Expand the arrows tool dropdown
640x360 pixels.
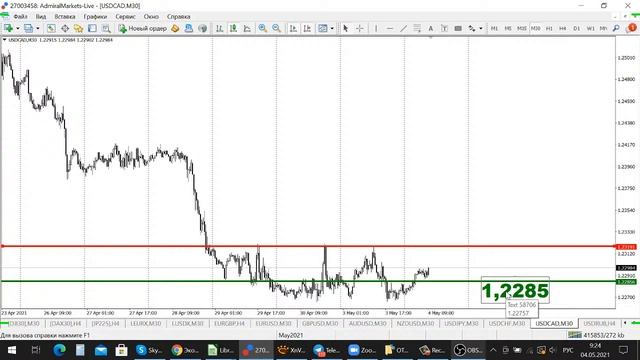click(481, 28)
